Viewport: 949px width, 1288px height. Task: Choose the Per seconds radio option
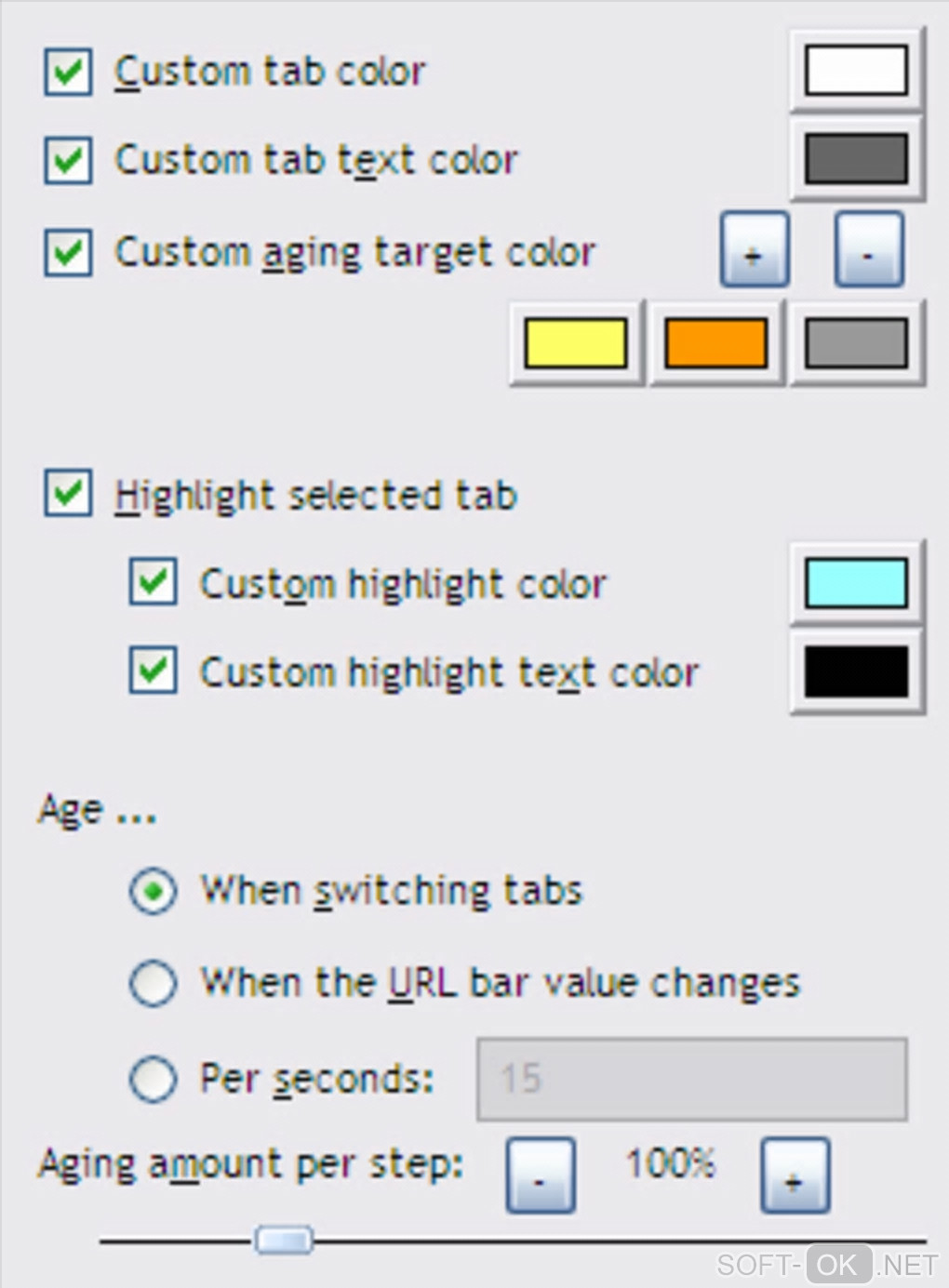(154, 1079)
